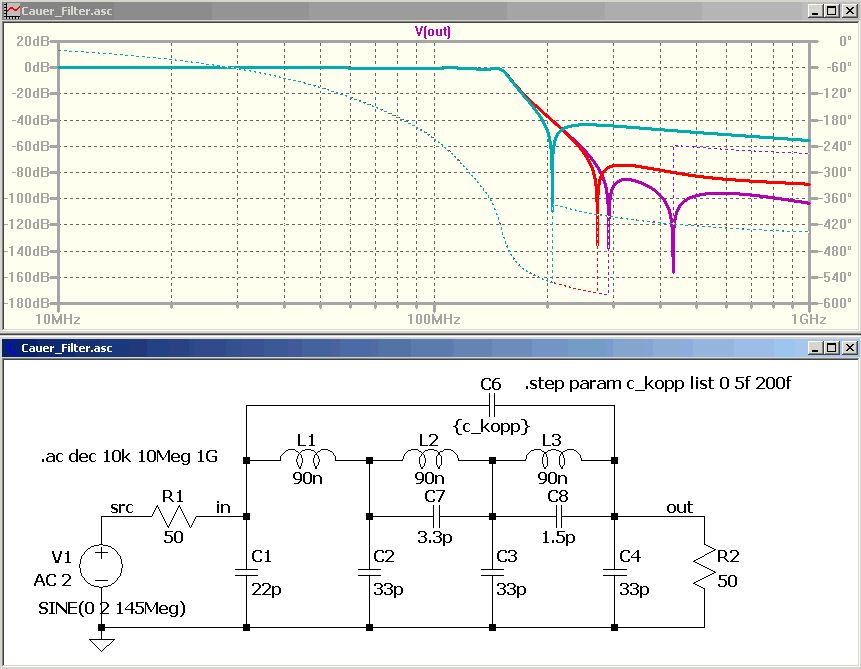Screen dimensions: 861x669
Task: Click the 100MHz frequency axis label
Action: pos(433,319)
